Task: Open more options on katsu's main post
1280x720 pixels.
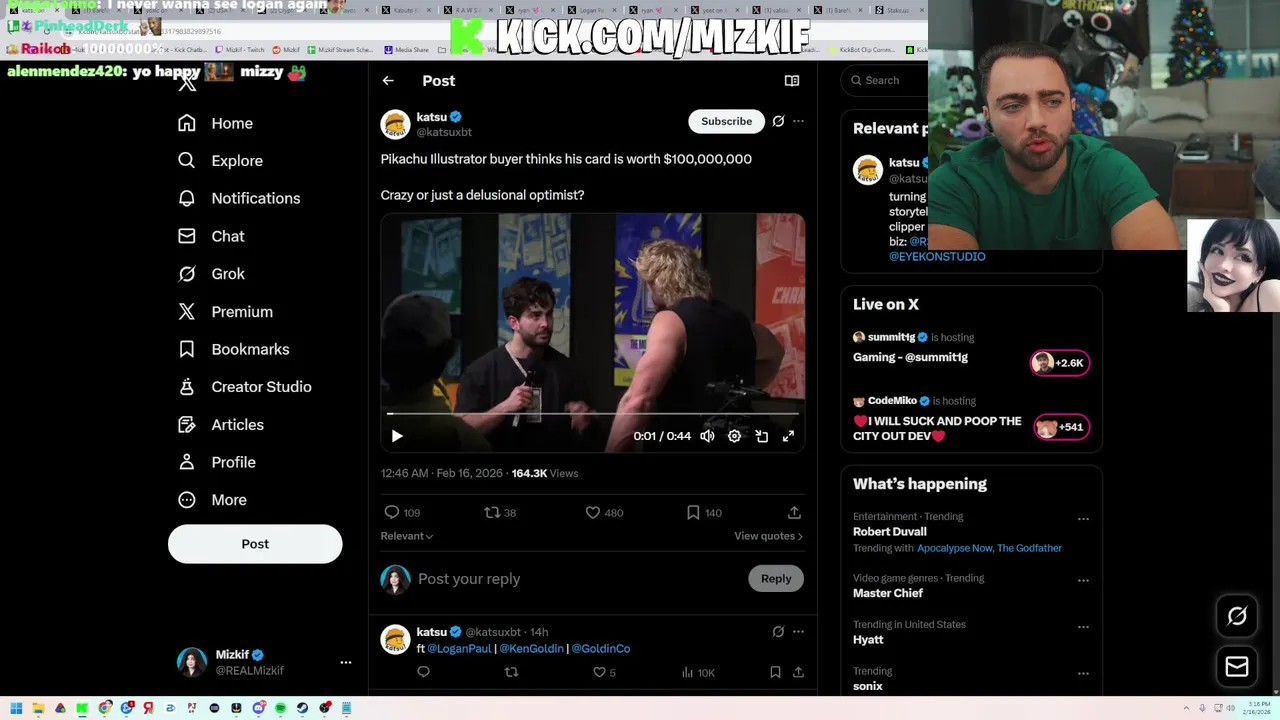Action: [798, 121]
